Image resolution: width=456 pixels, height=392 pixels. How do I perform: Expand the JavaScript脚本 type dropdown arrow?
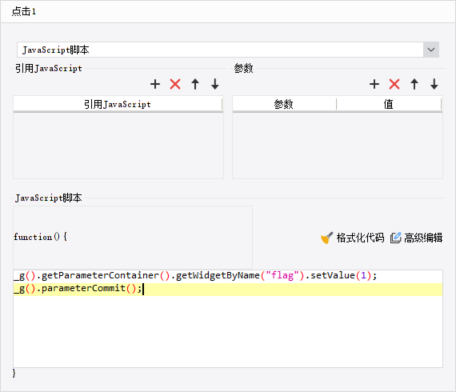(431, 50)
